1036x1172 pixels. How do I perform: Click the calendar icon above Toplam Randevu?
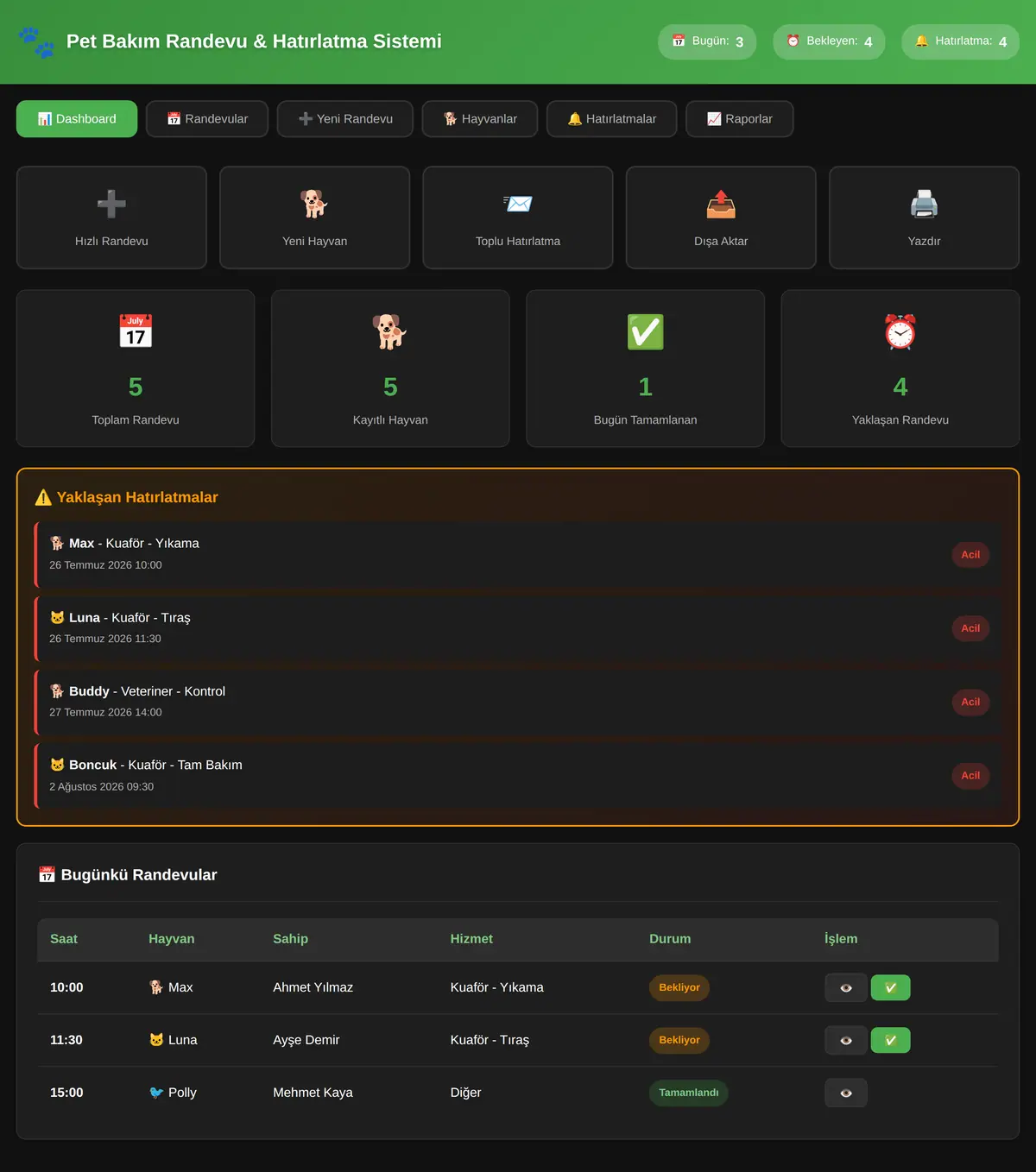[136, 331]
